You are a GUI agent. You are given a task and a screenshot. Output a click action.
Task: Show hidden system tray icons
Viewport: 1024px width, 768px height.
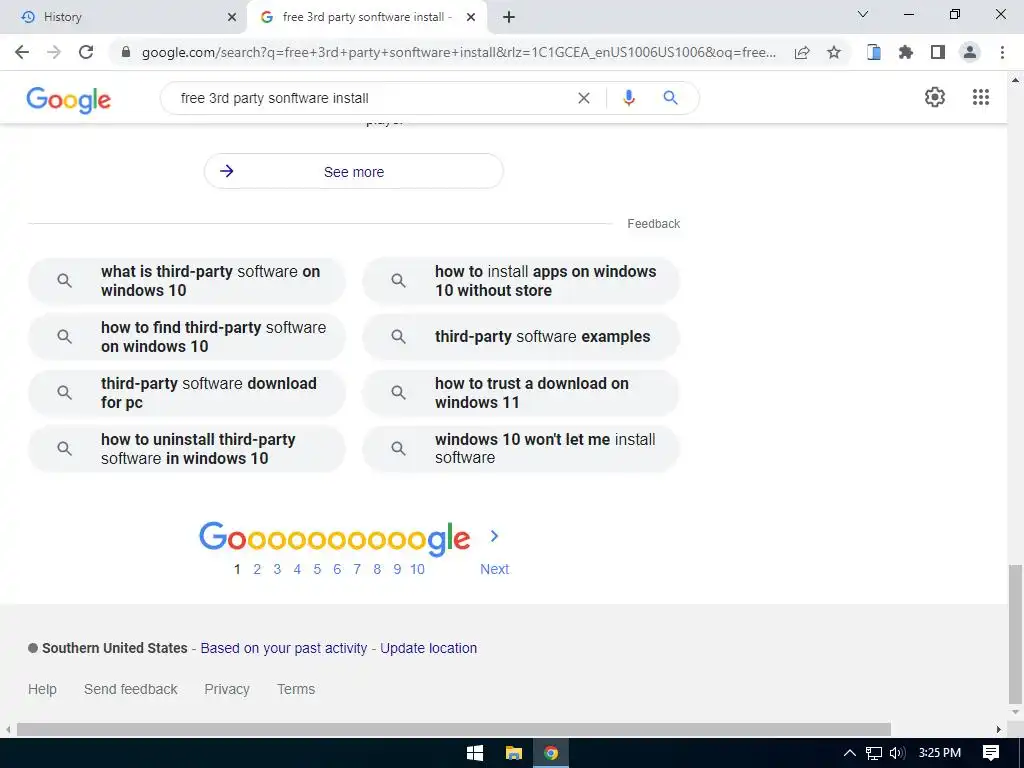(850, 753)
